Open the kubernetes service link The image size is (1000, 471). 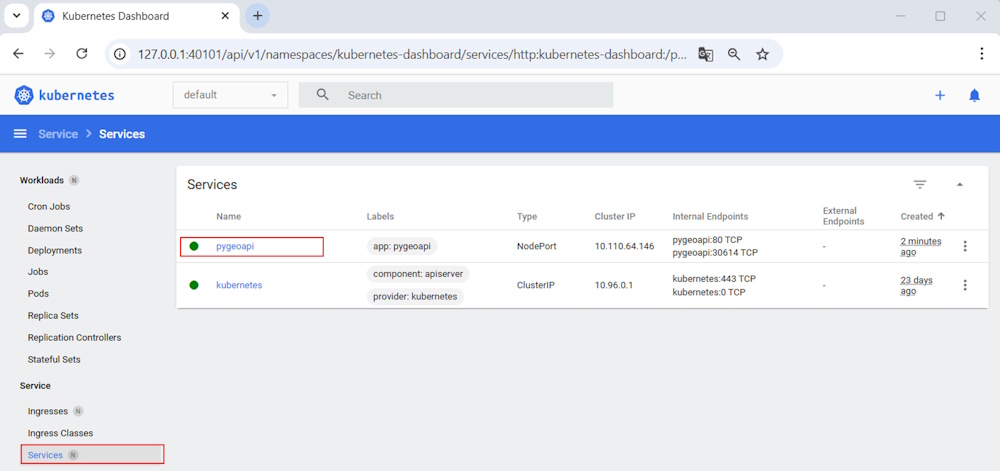[239, 285]
